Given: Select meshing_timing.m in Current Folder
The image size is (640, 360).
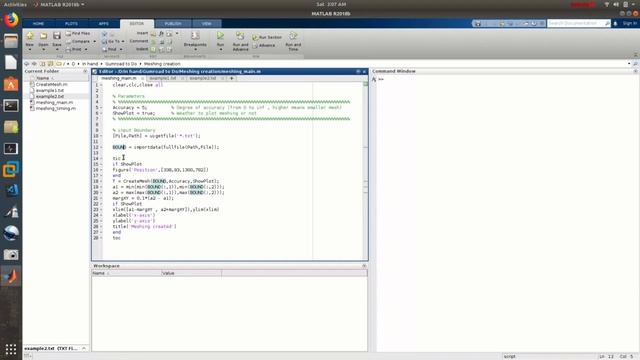Looking at the screenshot, I should (55, 109).
